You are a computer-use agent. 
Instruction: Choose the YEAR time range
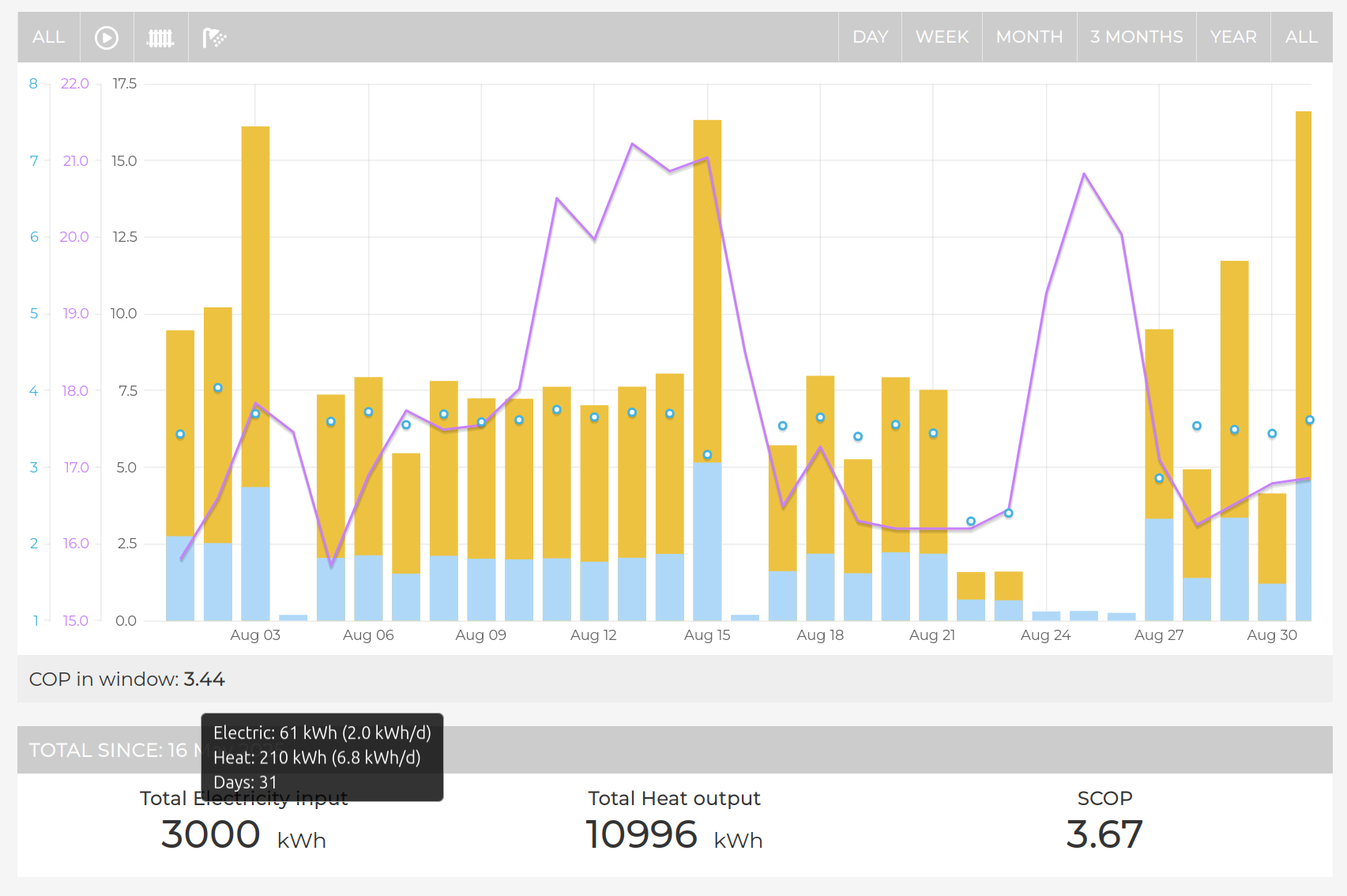1232,37
